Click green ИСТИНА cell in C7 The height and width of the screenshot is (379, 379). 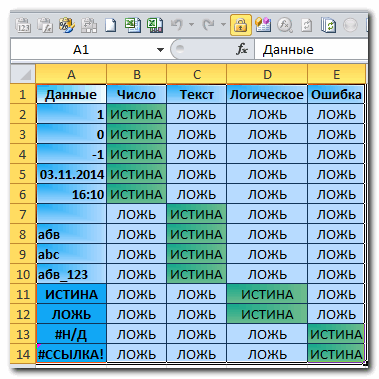pyautogui.click(x=197, y=214)
